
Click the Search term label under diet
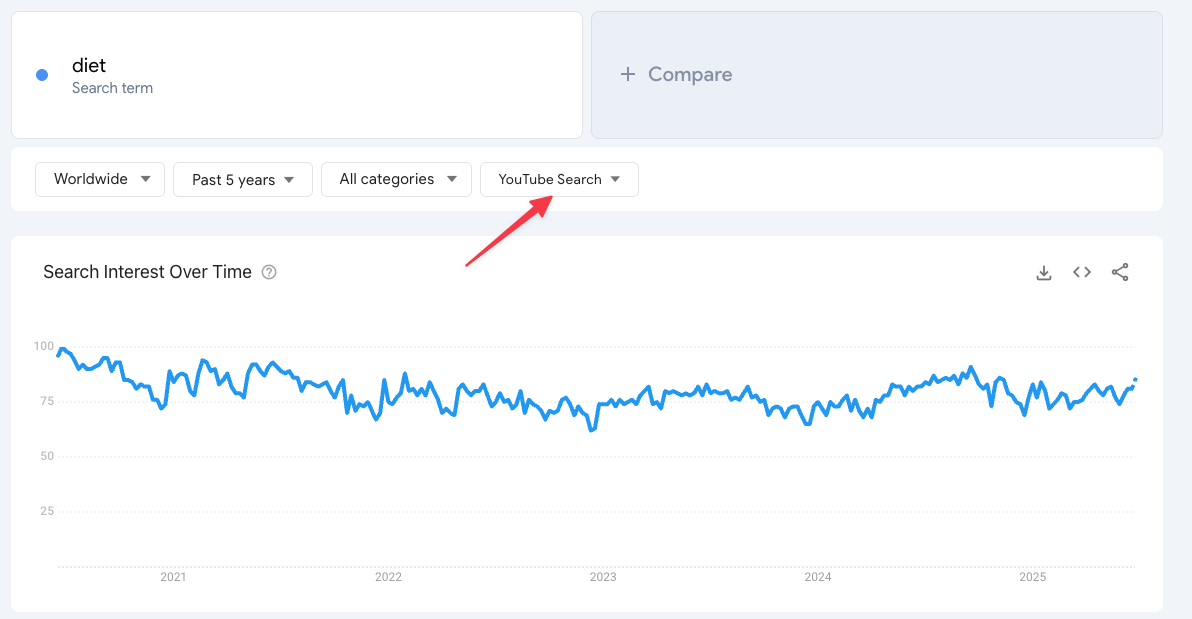pyautogui.click(x=112, y=88)
